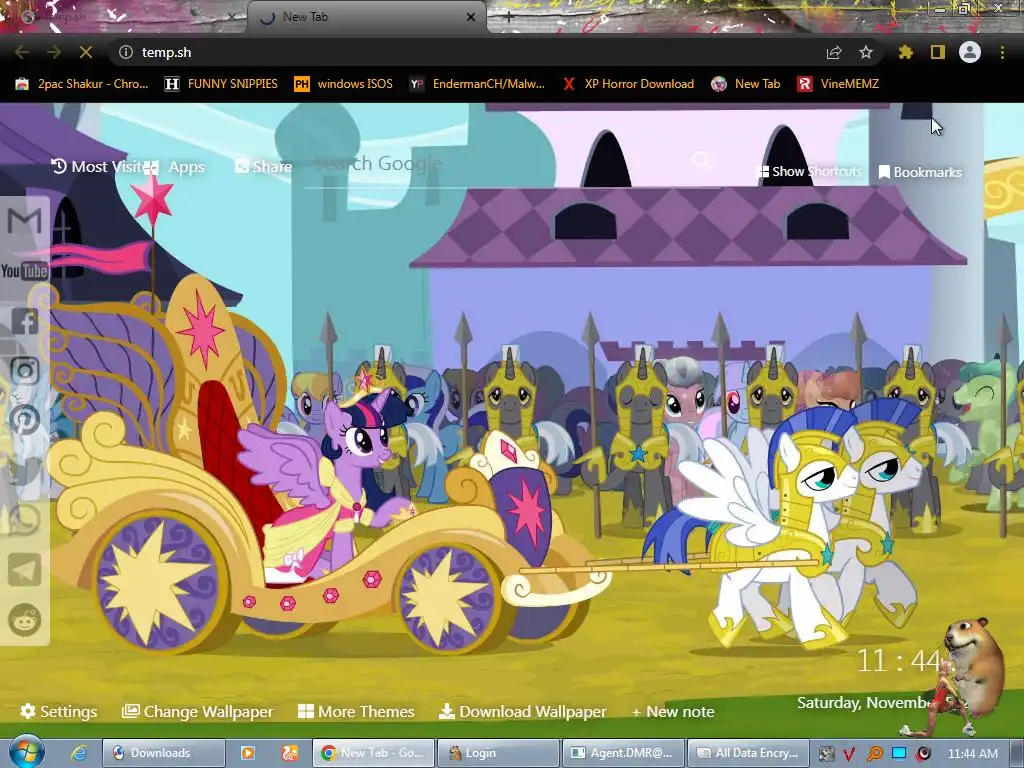This screenshot has width=1024, height=768.
Task: Switch to the New Tab browser tab
Action: click(366, 17)
